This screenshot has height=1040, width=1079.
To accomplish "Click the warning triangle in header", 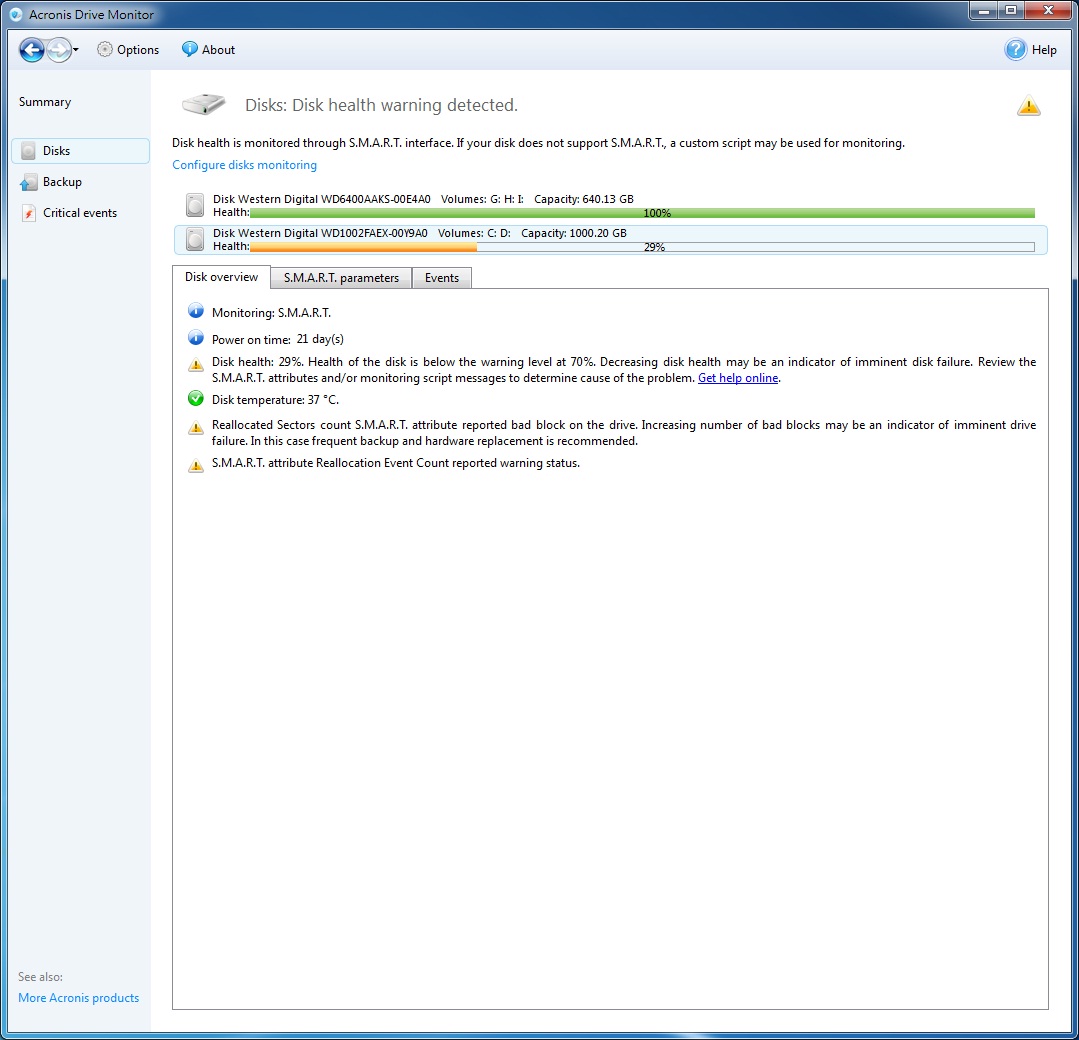I will pos(1028,106).
